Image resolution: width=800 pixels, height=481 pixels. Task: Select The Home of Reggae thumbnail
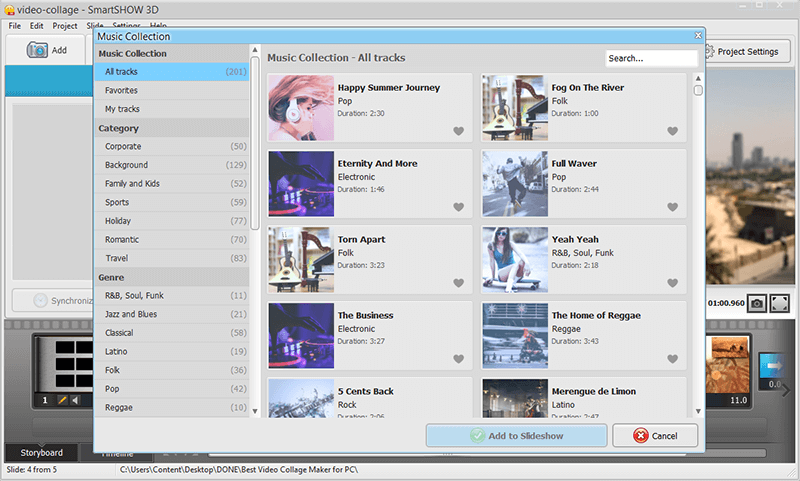tap(515, 336)
